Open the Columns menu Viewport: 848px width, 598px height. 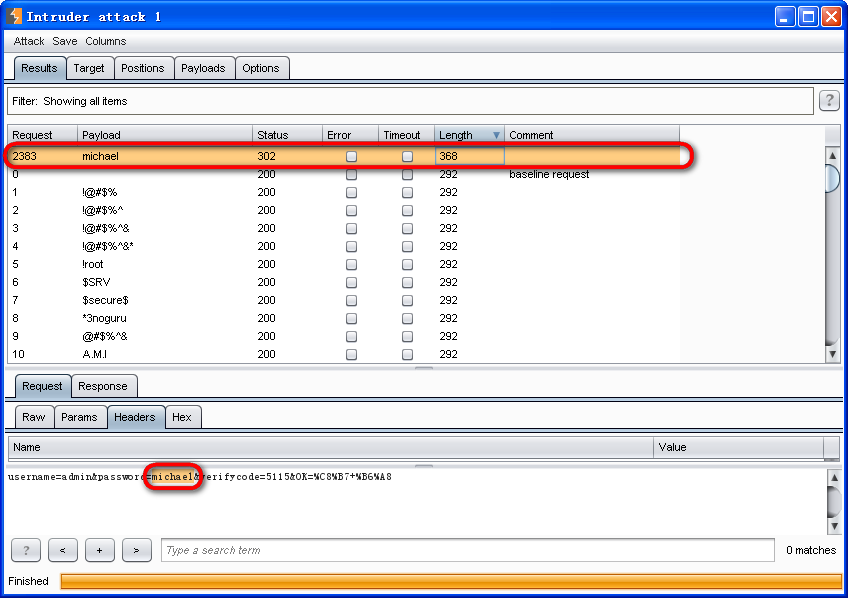coord(105,41)
